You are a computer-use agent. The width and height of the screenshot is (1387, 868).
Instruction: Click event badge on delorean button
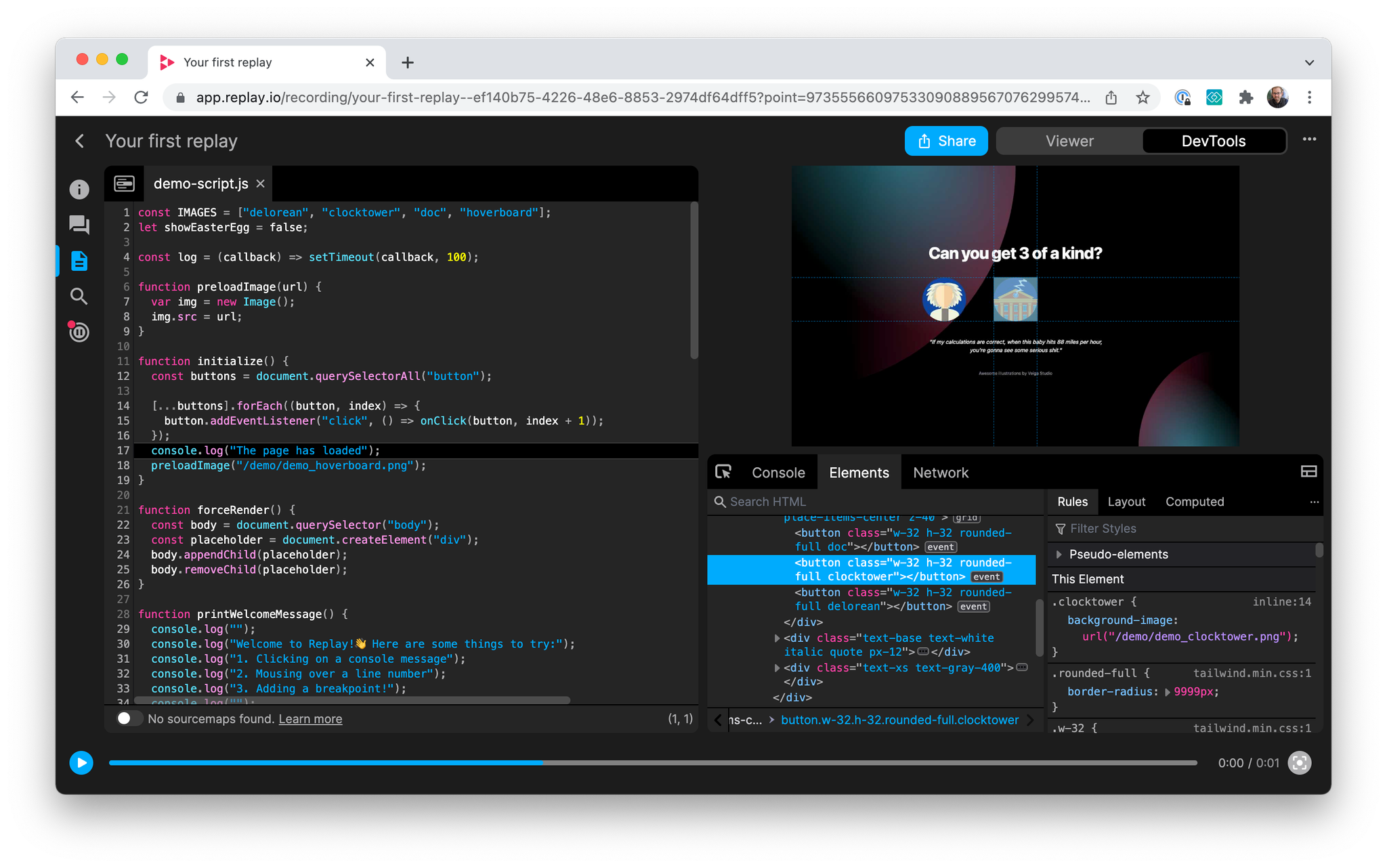(x=973, y=607)
